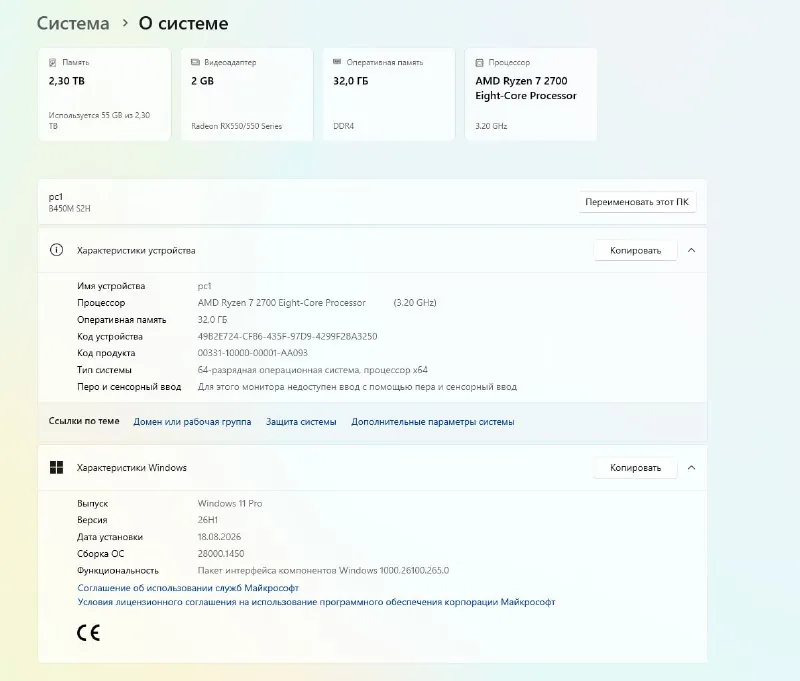This screenshot has height=681, width=800.
Task: Open Соглашение об использовании служб Майкрософт
Action: tap(188, 588)
